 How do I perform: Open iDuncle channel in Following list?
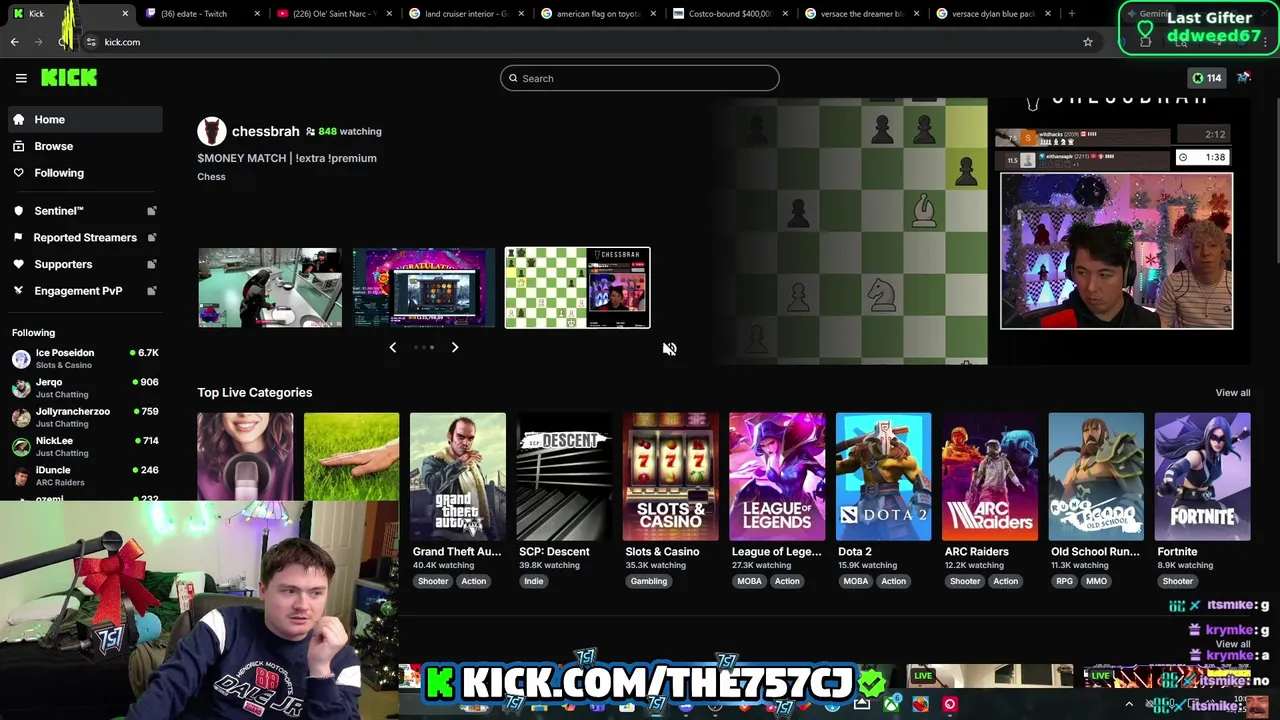coord(85,475)
